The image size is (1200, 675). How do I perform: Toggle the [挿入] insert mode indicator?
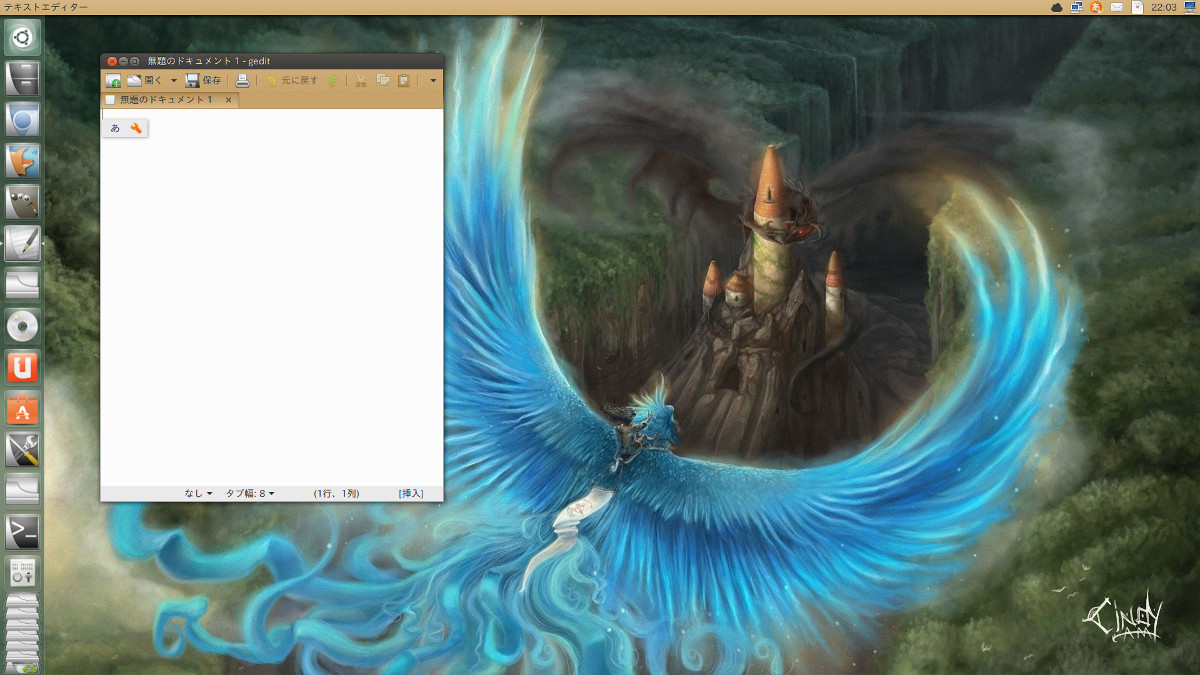tap(411, 493)
